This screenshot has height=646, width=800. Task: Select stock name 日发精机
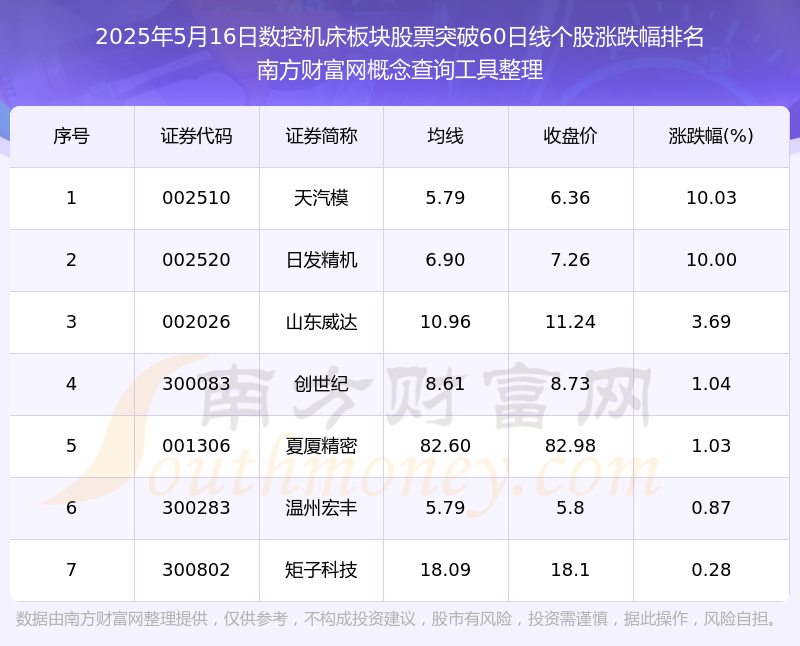point(321,260)
